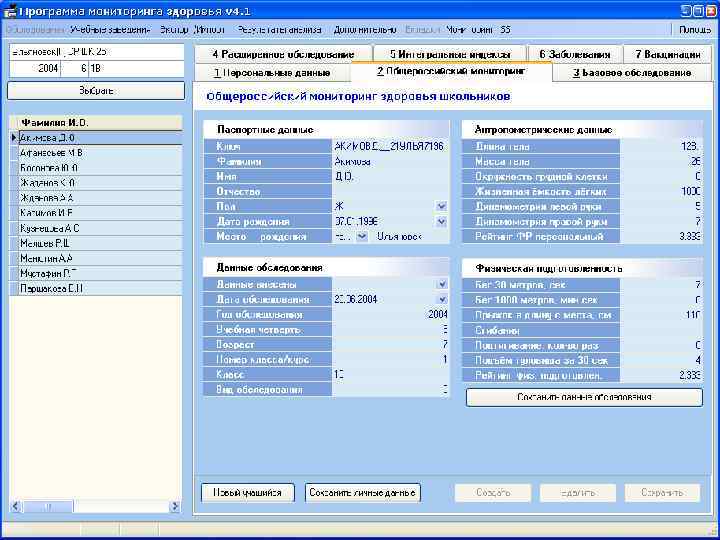Click the application icon in the title bar
This screenshot has height=540, width=720.
9,11
